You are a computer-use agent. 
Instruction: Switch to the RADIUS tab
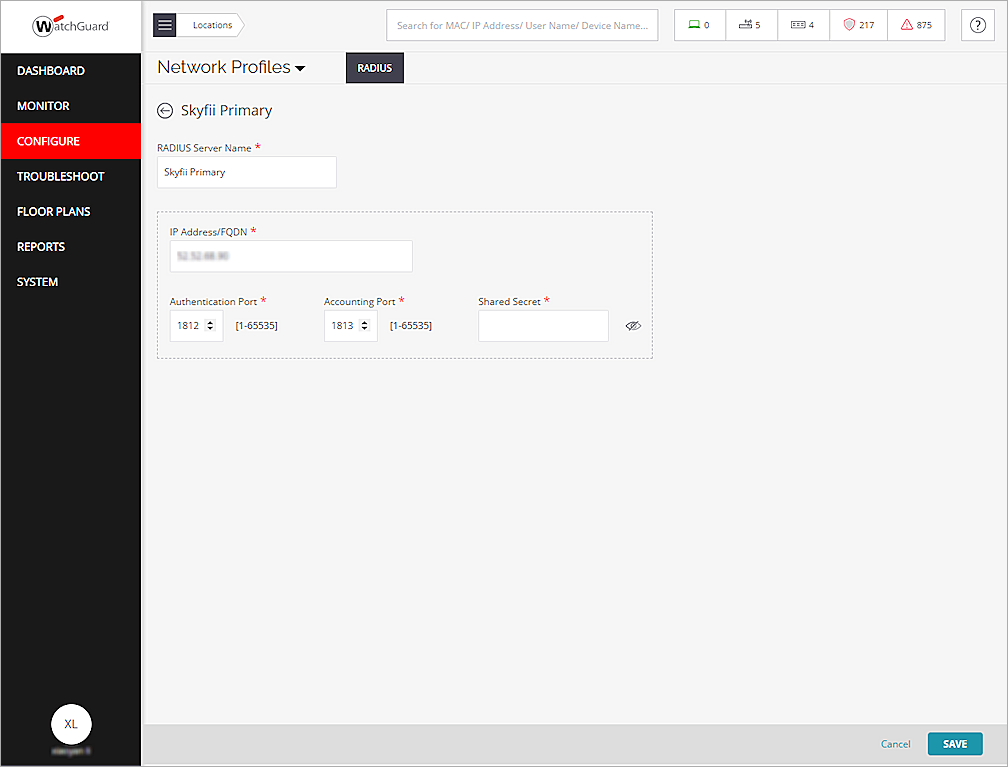tap(374, 67)
